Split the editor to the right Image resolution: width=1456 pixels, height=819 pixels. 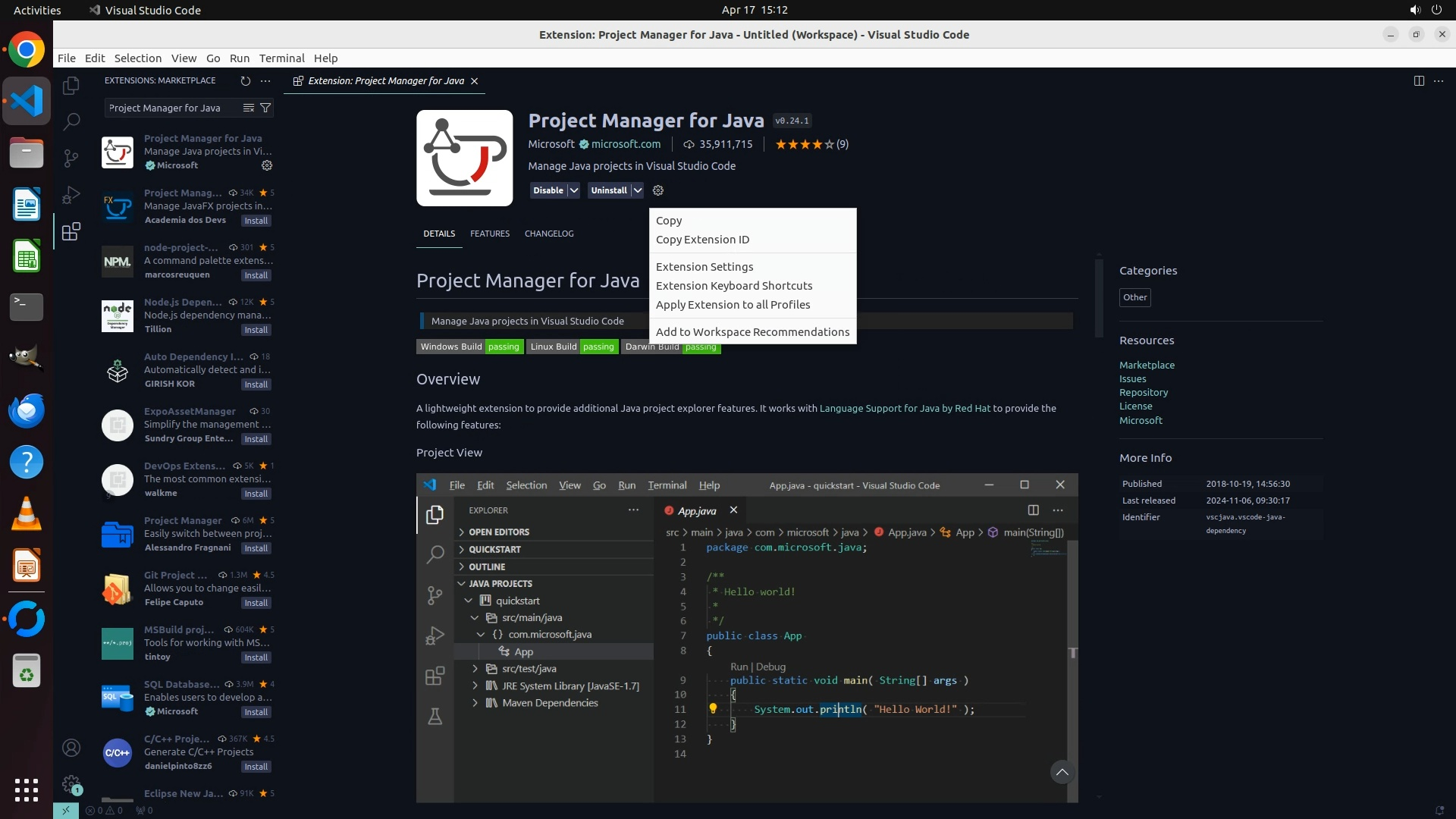coord(1419,80)
